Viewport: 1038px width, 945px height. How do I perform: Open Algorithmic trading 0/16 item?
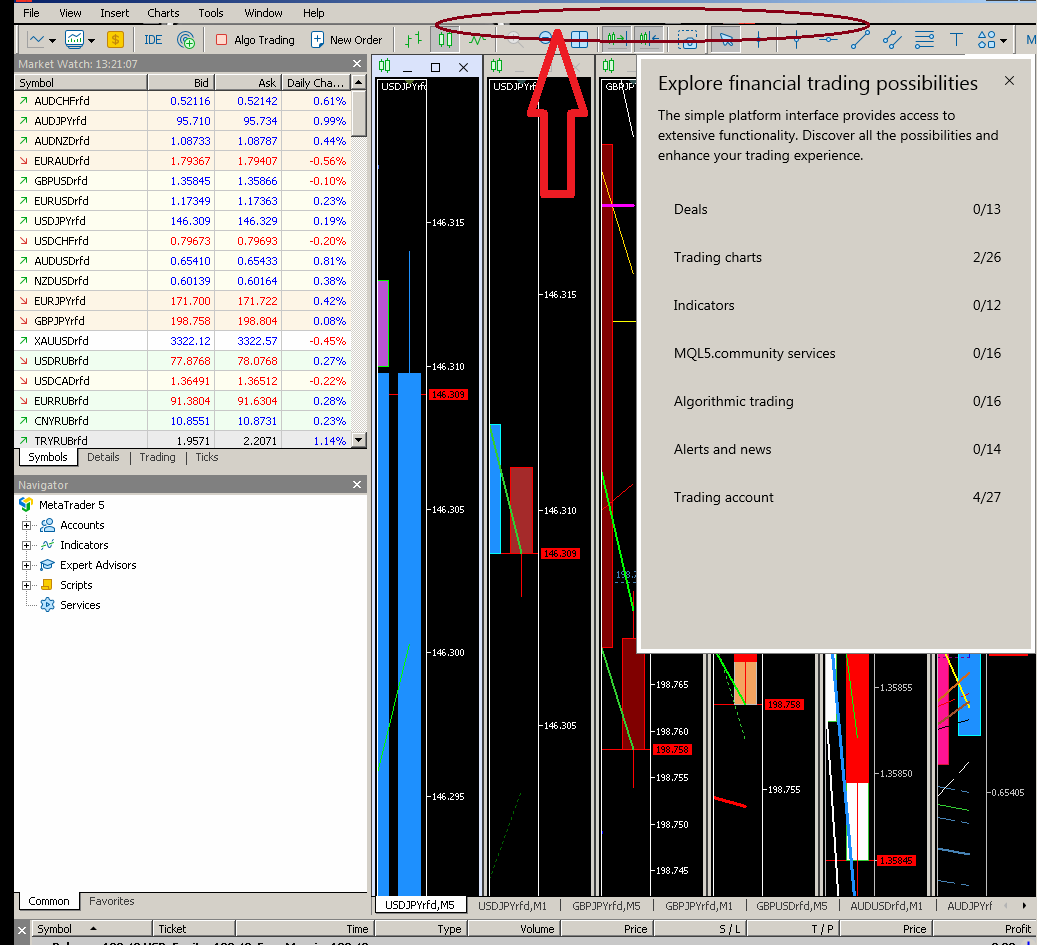click(837, 401)
